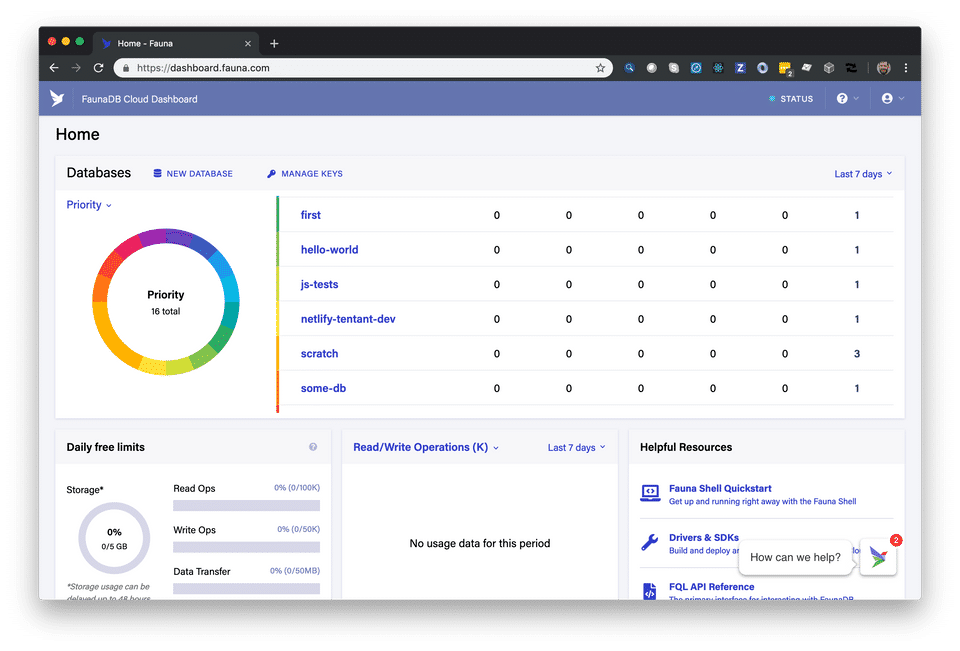The height and width of the screenshot is (651, 960).
Task: Open the Fauna chat widget bird icon
Action: (x=879, y=557)
